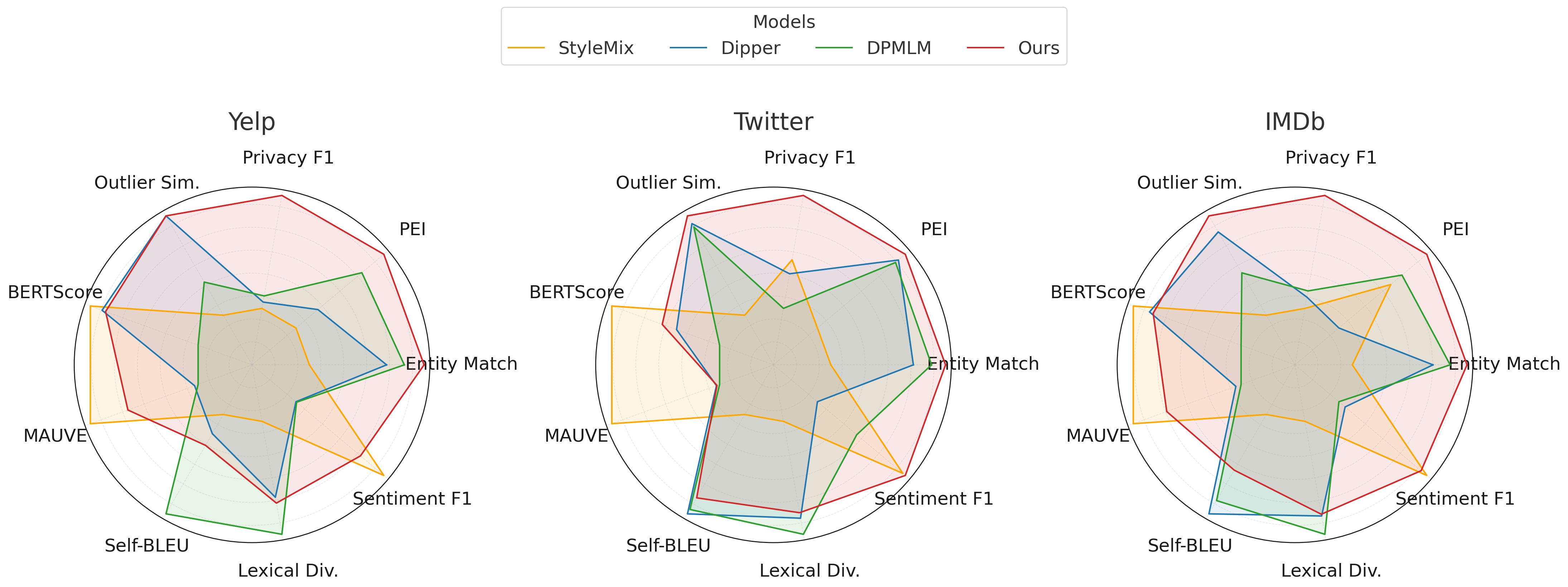
Task: Click Sentiment F1 label on Twitter chart
Action: tap(934, 499)
